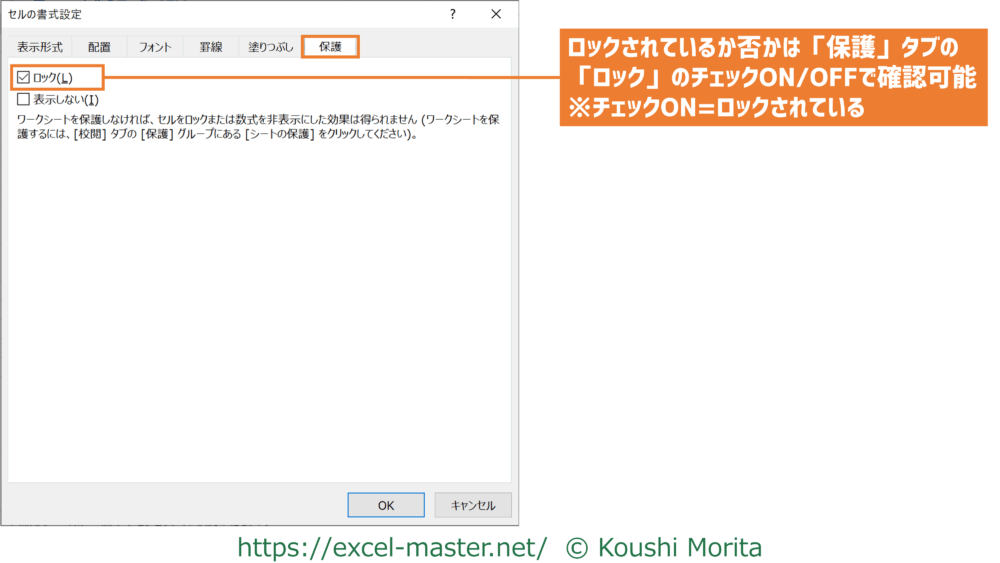
Task: Go to the 罫線 tab
Action: pos(211,47)
